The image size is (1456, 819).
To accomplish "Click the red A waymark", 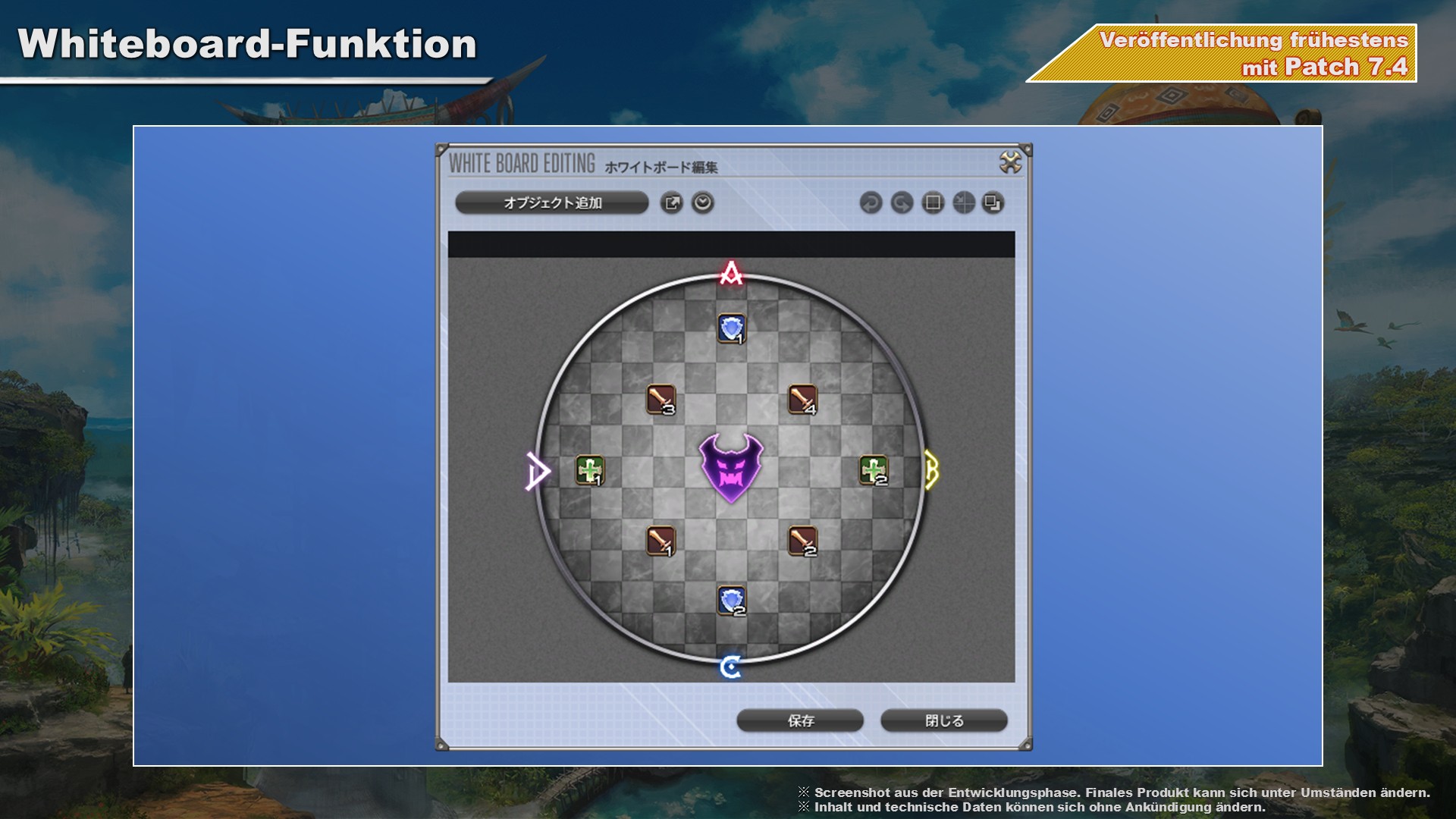I will (x=731, y=273).
